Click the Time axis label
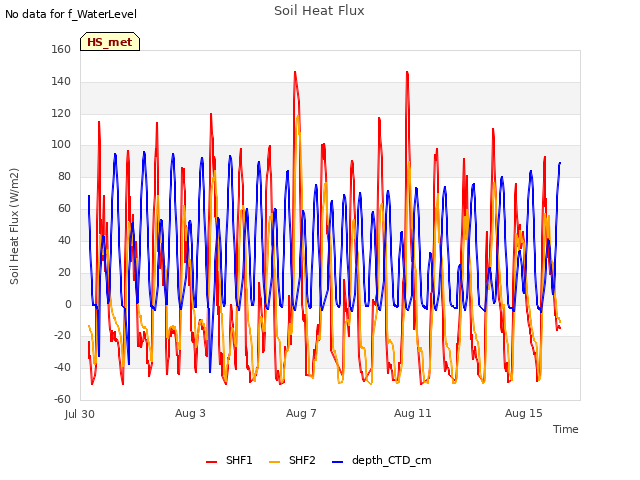 click(x=566, y=429)
